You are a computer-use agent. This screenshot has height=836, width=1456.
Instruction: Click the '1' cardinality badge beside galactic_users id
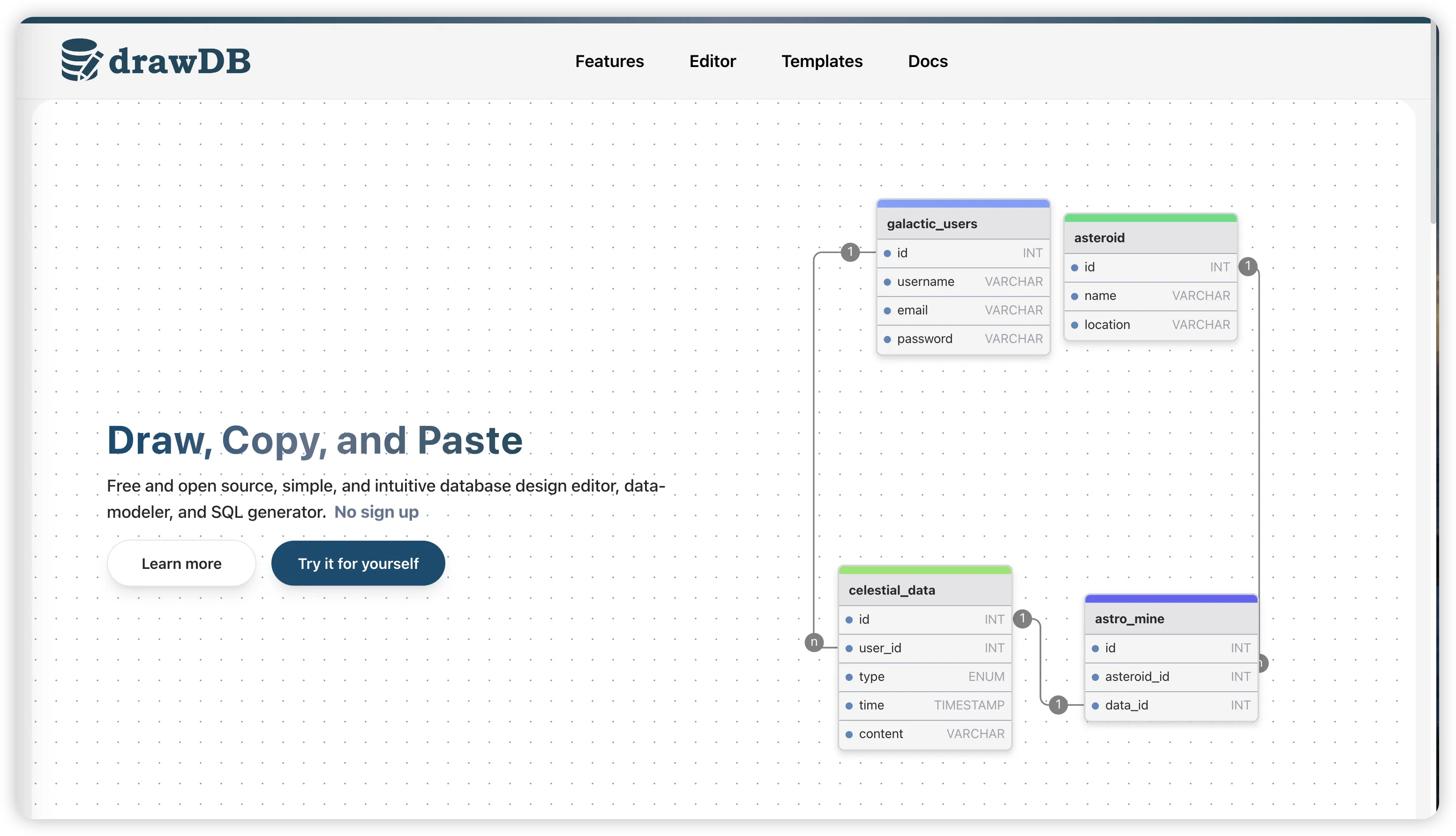[x=850, y=252]
